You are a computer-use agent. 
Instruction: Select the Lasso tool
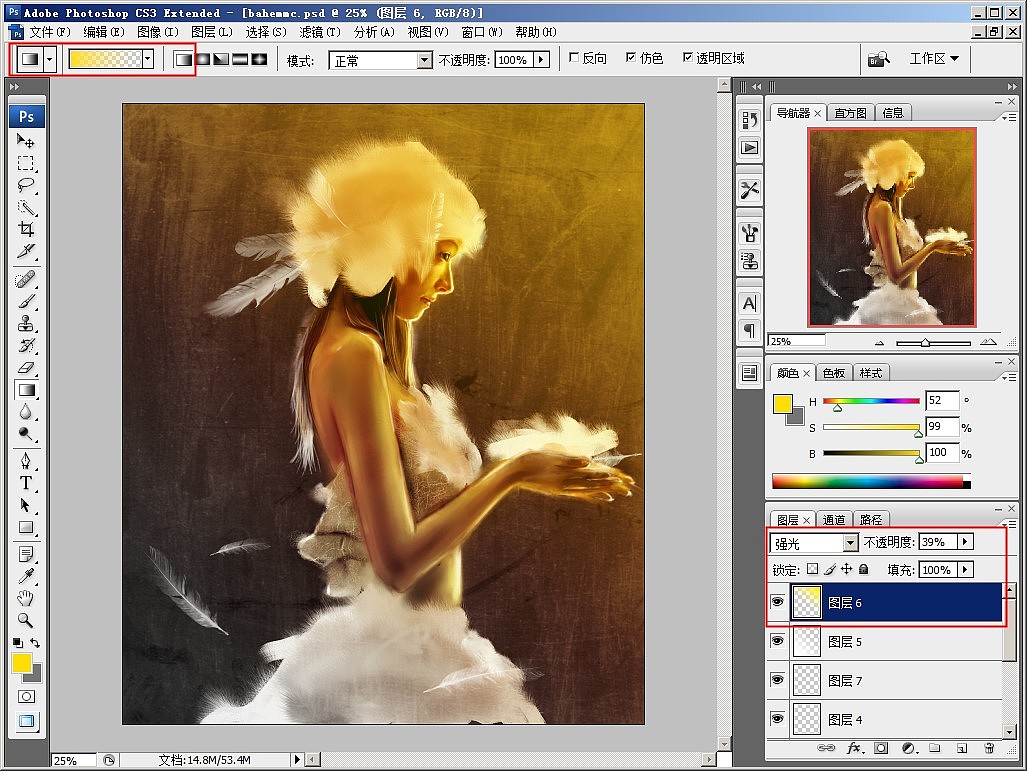[27, 185]
